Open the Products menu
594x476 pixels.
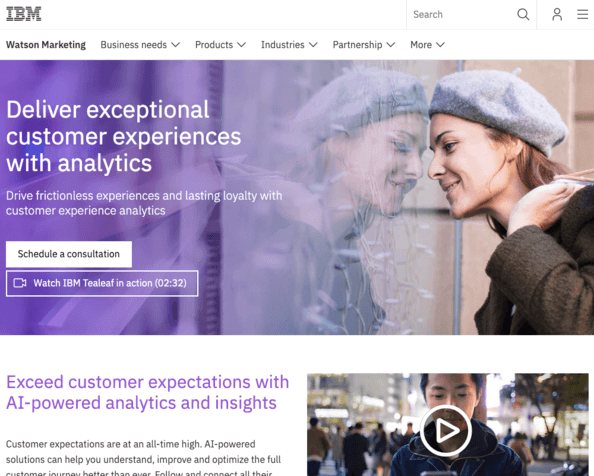pyautogui.click(x=220, y=45)
